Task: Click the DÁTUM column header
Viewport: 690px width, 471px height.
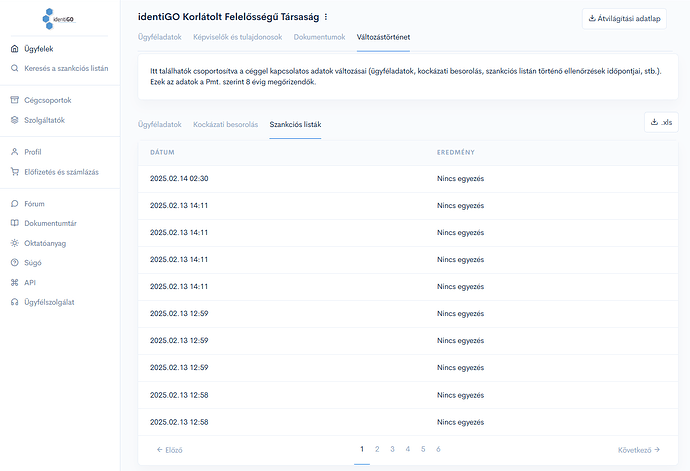Action: [162, 152]
